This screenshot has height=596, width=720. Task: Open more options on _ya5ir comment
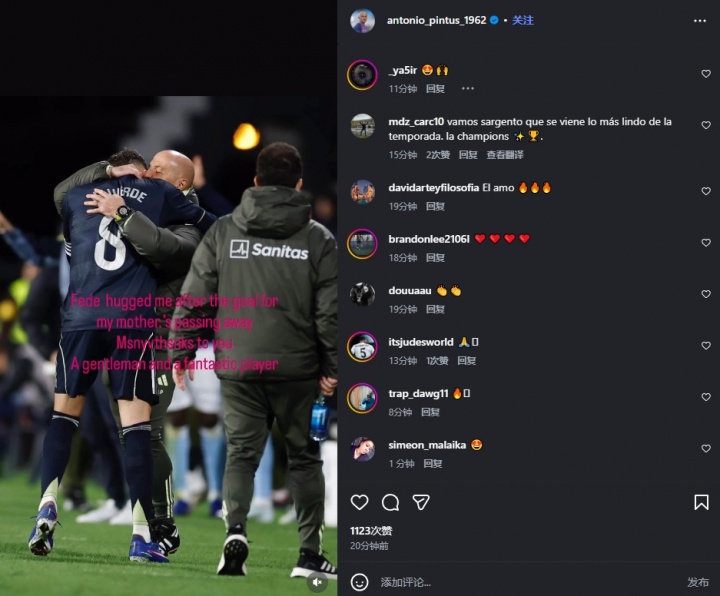pyautogui.click(x=467, y=88)
